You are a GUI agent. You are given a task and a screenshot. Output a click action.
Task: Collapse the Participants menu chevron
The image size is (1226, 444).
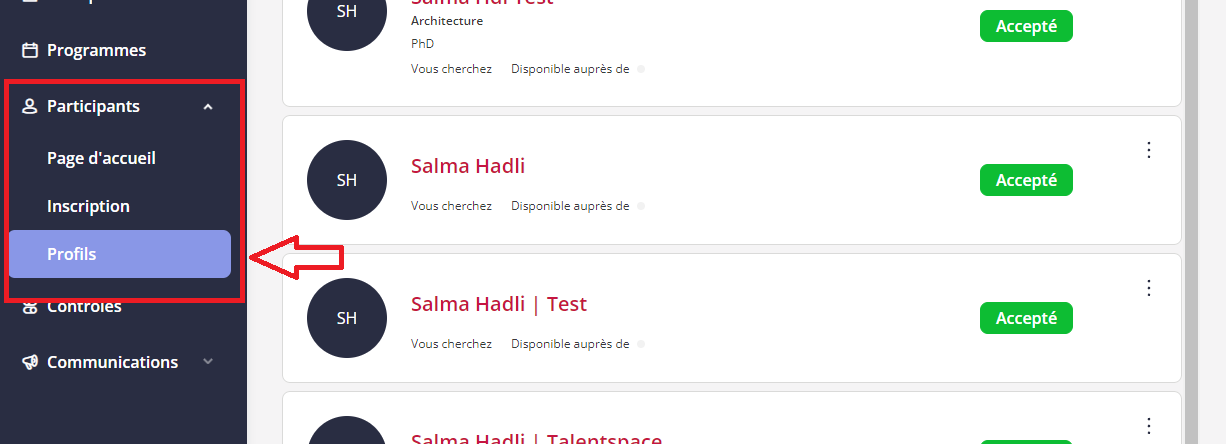pos(208,106)
